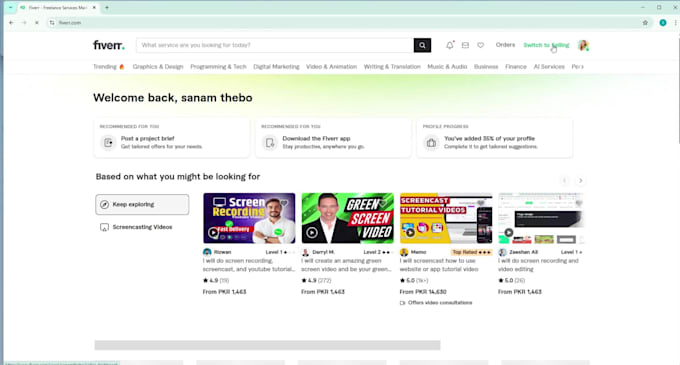Open Post a project brief card
The height and width of the screenshot is (365, 680).
tap(172, 138)
